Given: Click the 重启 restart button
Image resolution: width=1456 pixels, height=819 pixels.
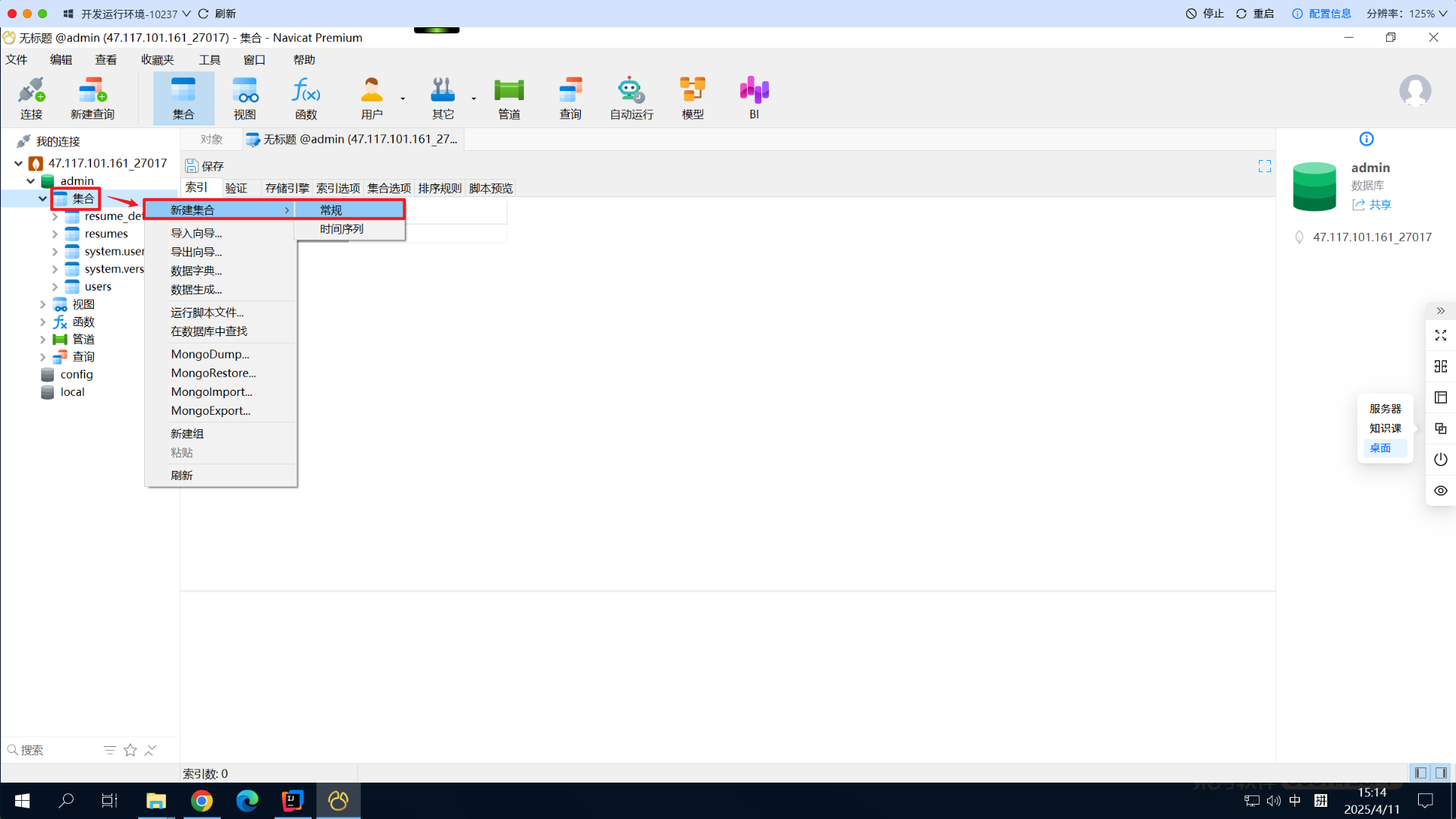Looking at the screenshot, I should pyautogui.click(x=1255, y=14).
